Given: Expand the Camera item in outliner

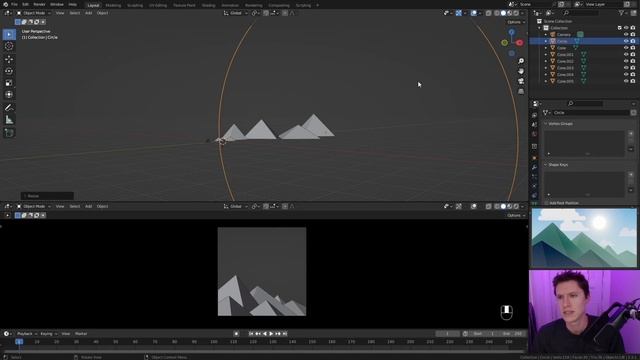Looking at the screenshot, I should click(546, 35).
